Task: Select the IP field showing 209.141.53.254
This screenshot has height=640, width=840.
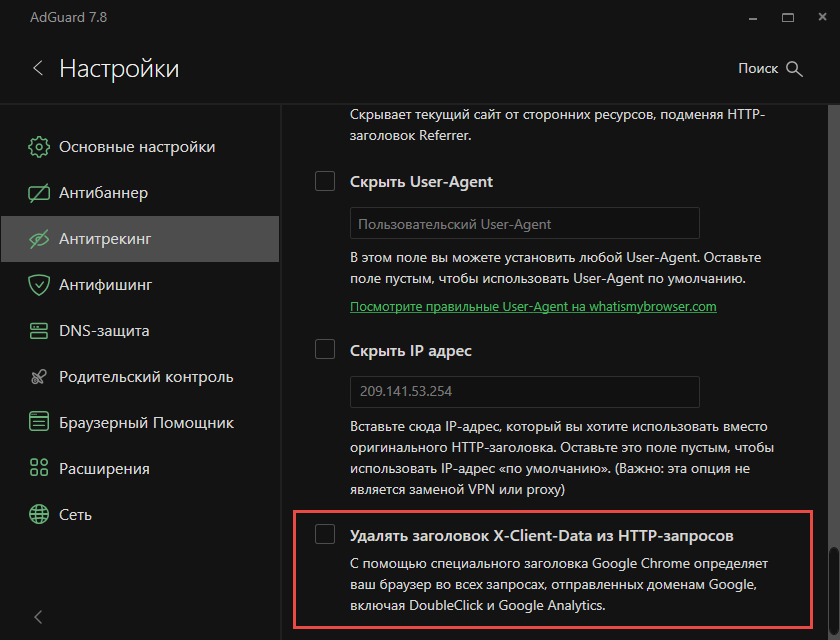Action: click(x=523, y=391)
